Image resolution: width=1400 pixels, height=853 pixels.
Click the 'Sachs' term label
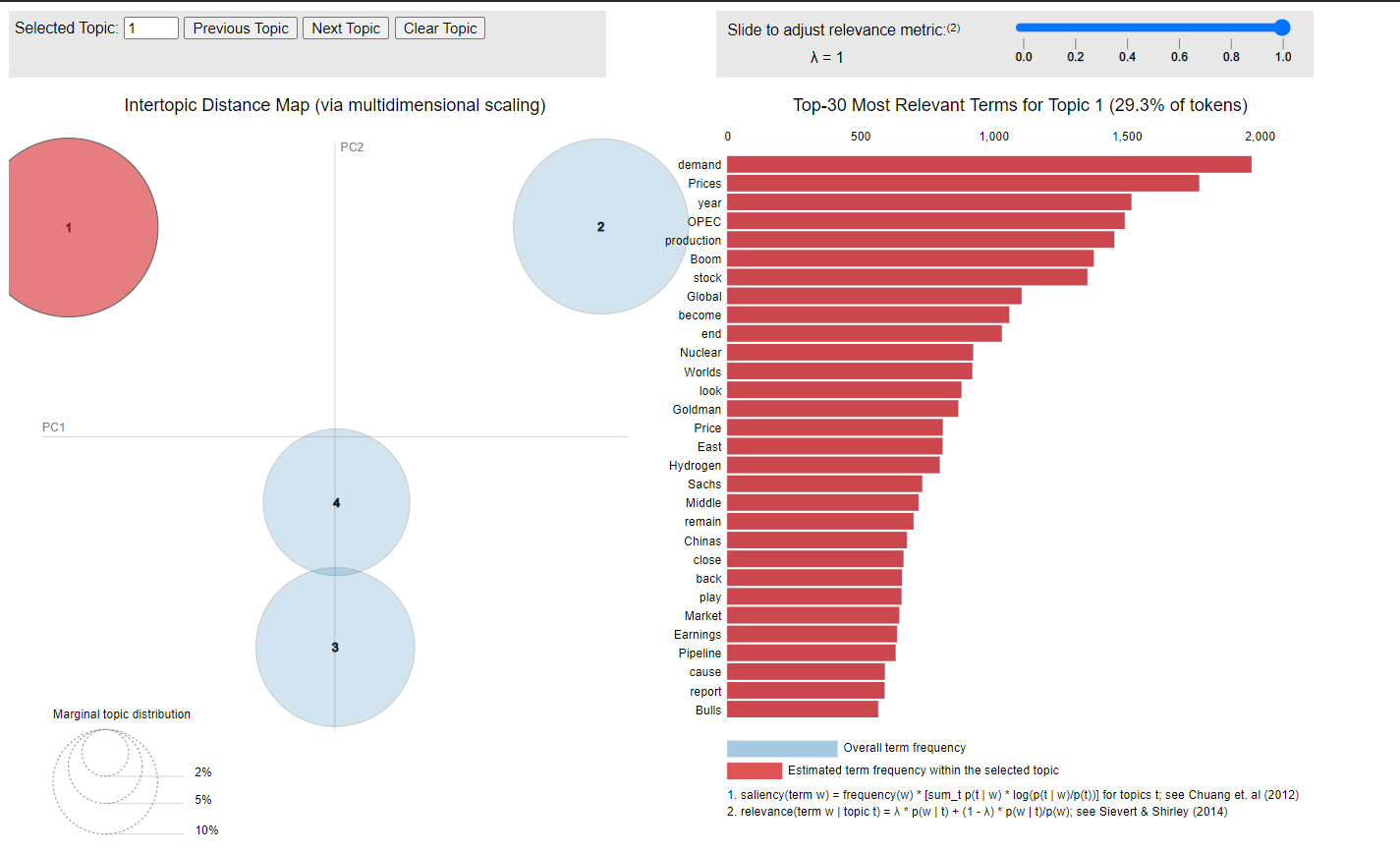pos(704,483)
